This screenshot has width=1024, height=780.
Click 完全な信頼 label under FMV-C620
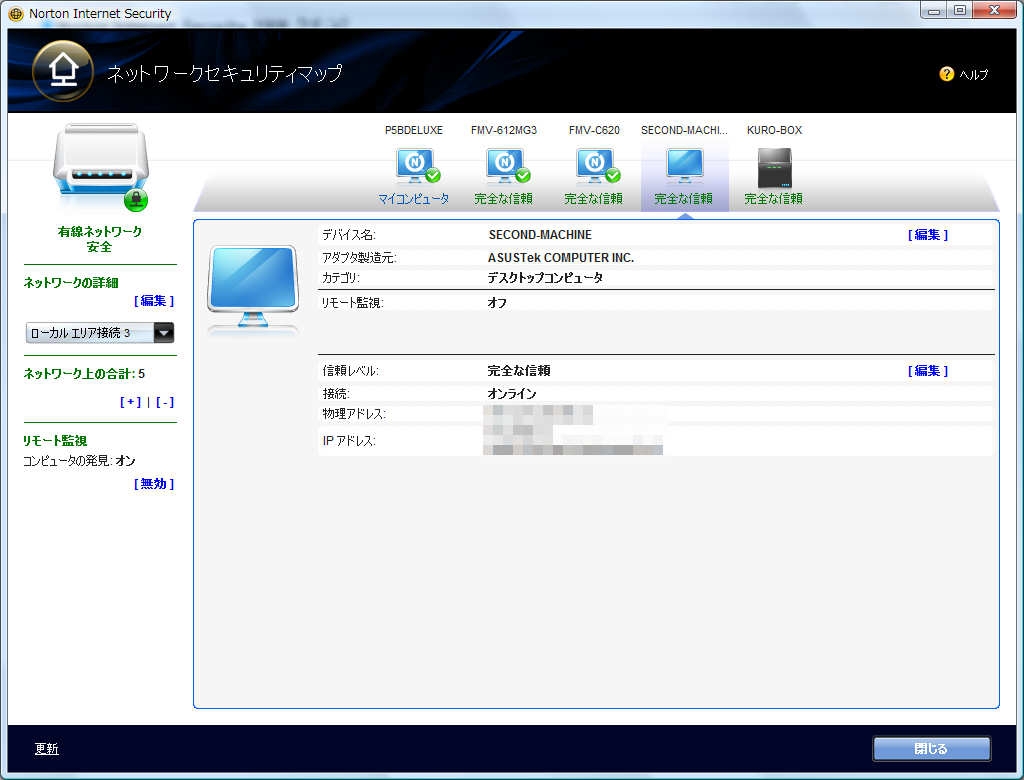pyautogui.click(x=594, y=199)
